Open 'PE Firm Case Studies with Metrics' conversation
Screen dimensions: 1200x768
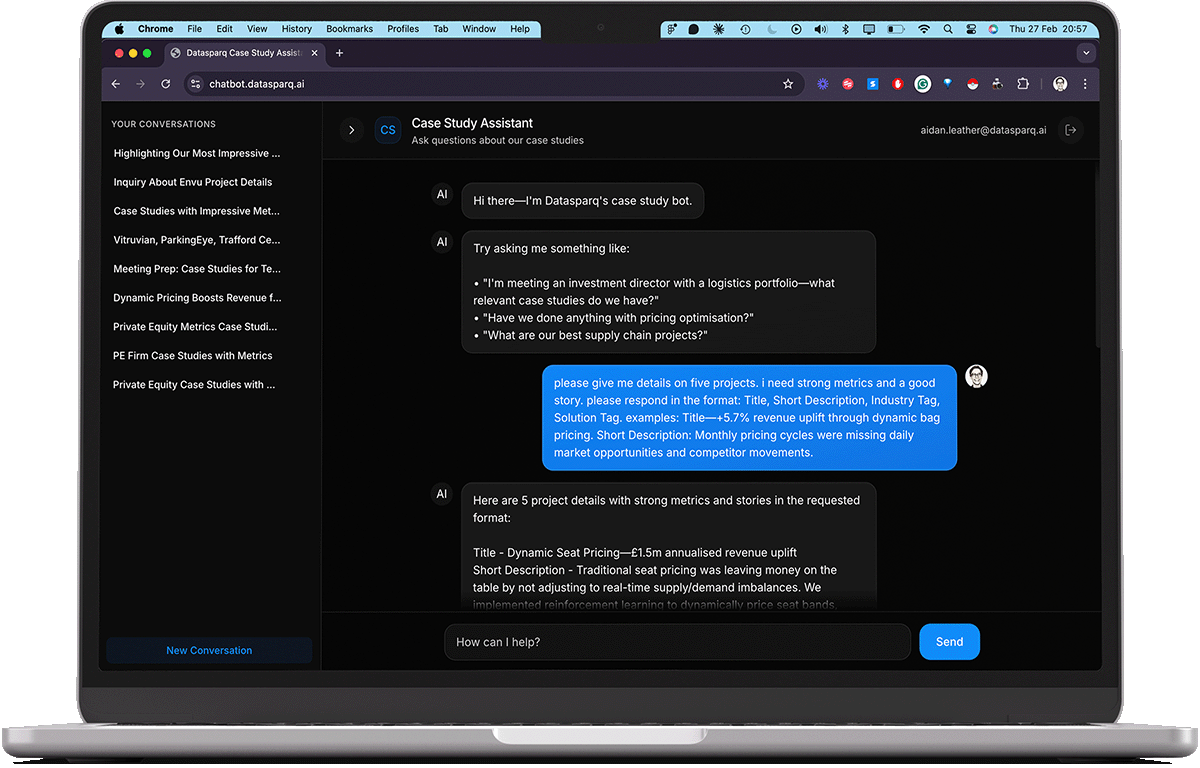coord(193,355)
